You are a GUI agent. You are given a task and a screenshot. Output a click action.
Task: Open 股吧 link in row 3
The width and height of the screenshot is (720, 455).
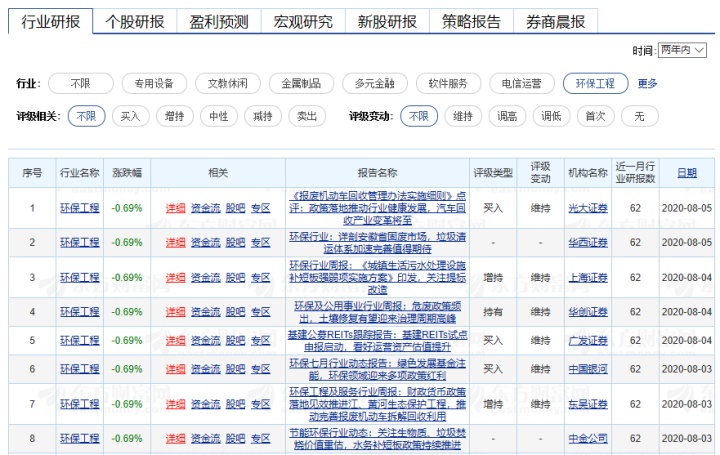[235, 277]
